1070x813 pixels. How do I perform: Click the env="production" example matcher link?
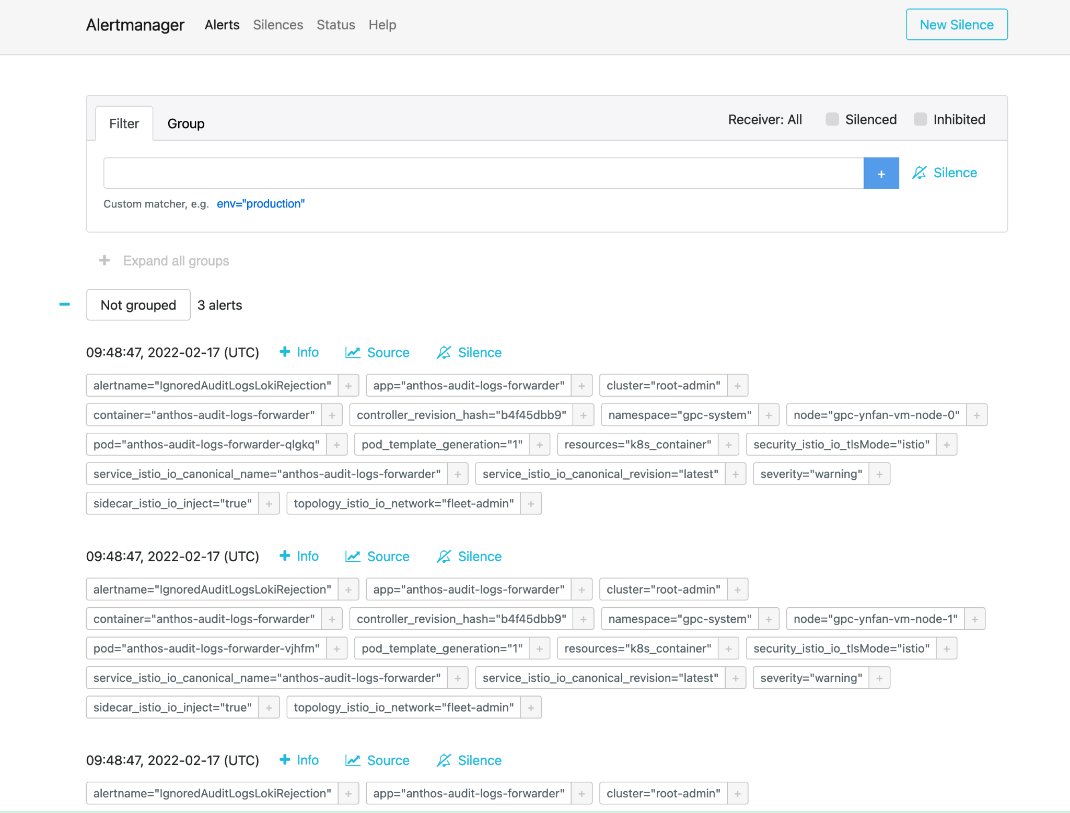(x=261, y=204)
